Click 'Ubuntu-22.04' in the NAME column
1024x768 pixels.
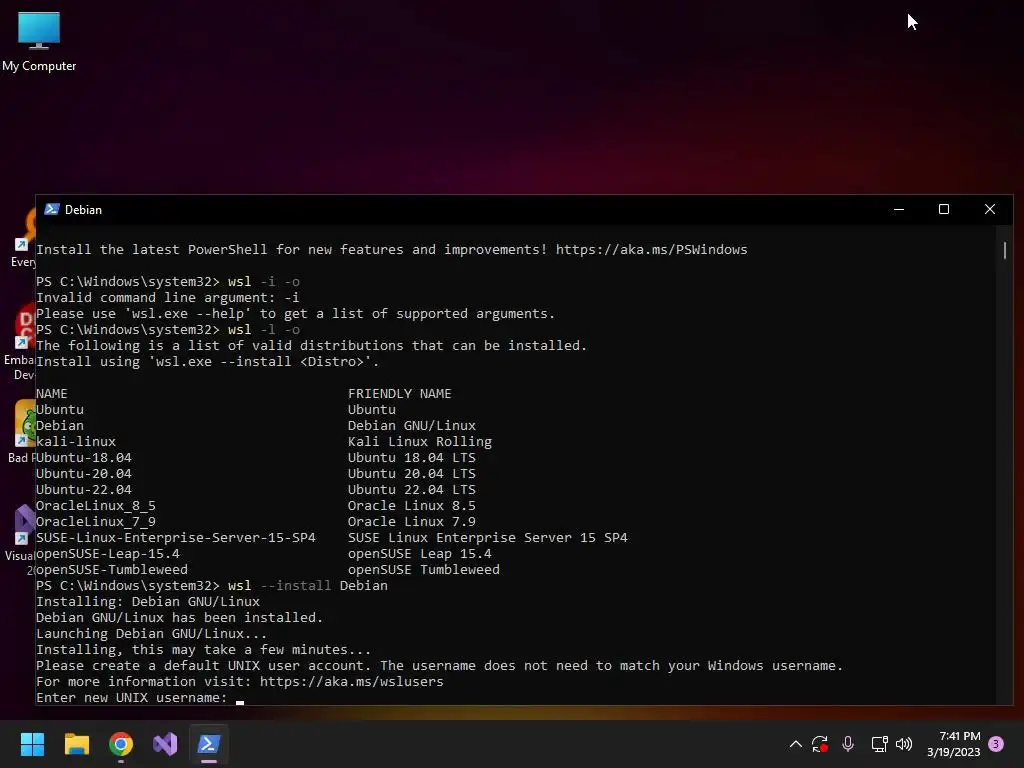coord(84,490)
